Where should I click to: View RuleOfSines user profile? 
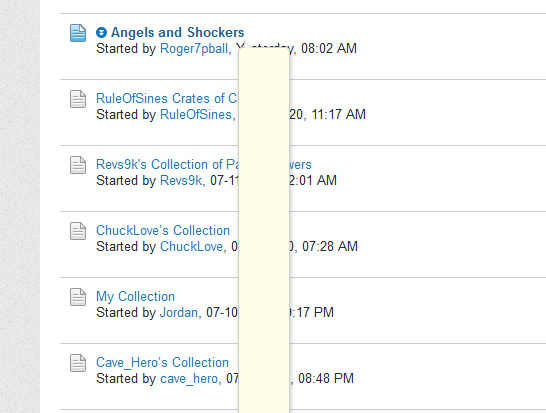pos(196,115)
